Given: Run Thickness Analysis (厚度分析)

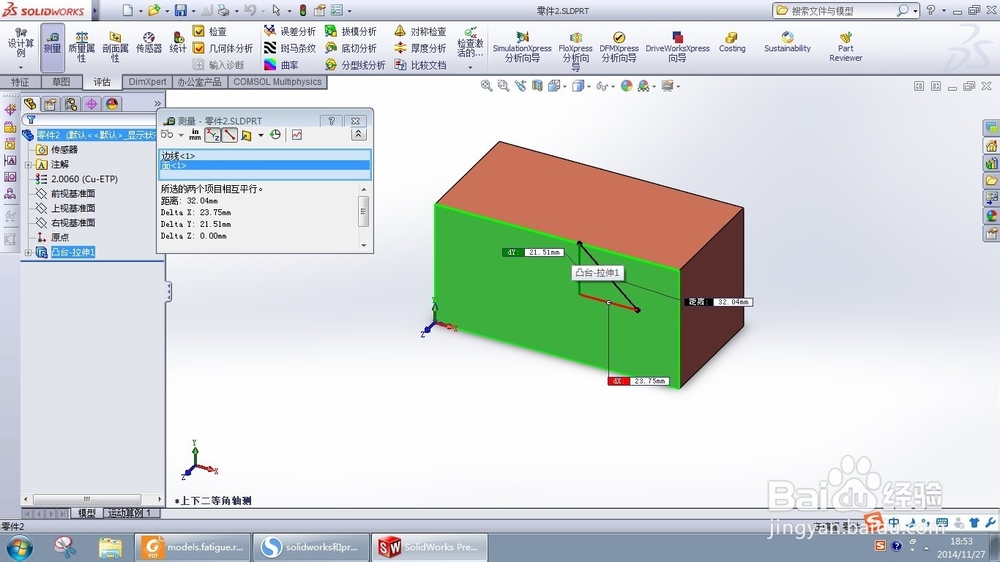Looking at the screenshot, I should [x=420, y=48].
